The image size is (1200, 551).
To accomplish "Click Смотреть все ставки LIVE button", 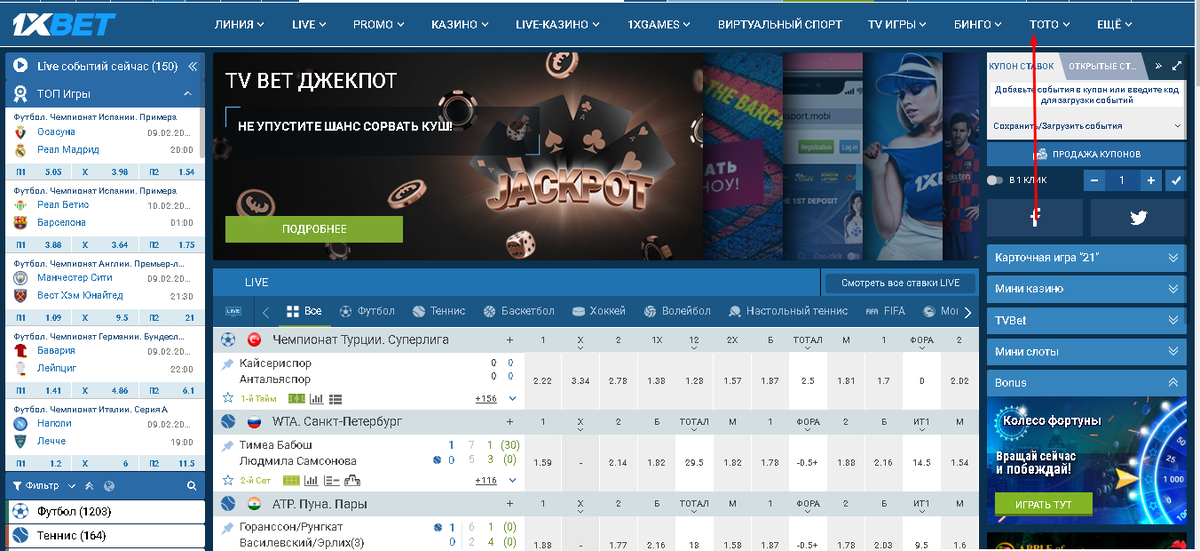I will coord(901,283).
